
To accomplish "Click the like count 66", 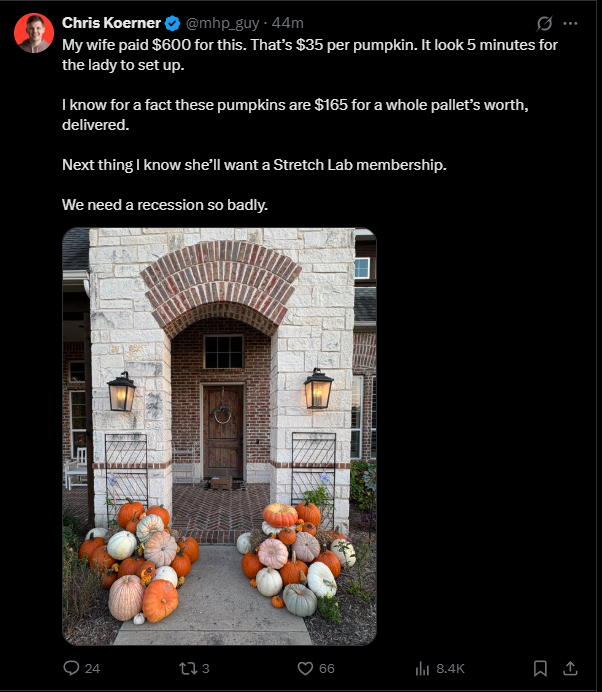I will [327, 669].
